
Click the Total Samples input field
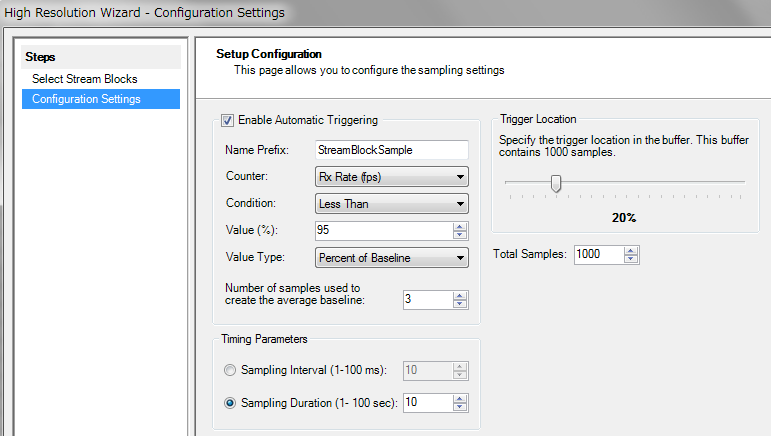pyautogui.click(x=599, y=255)
